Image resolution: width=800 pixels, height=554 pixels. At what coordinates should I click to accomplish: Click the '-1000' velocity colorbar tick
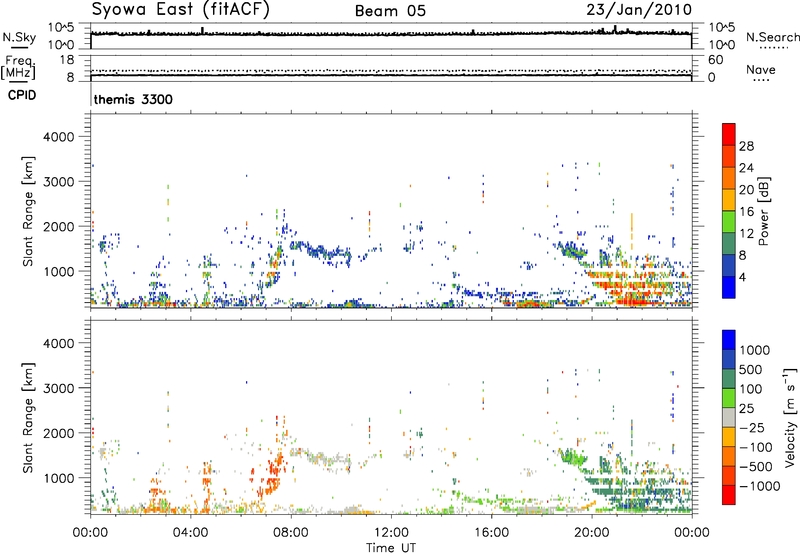[759, 486]
